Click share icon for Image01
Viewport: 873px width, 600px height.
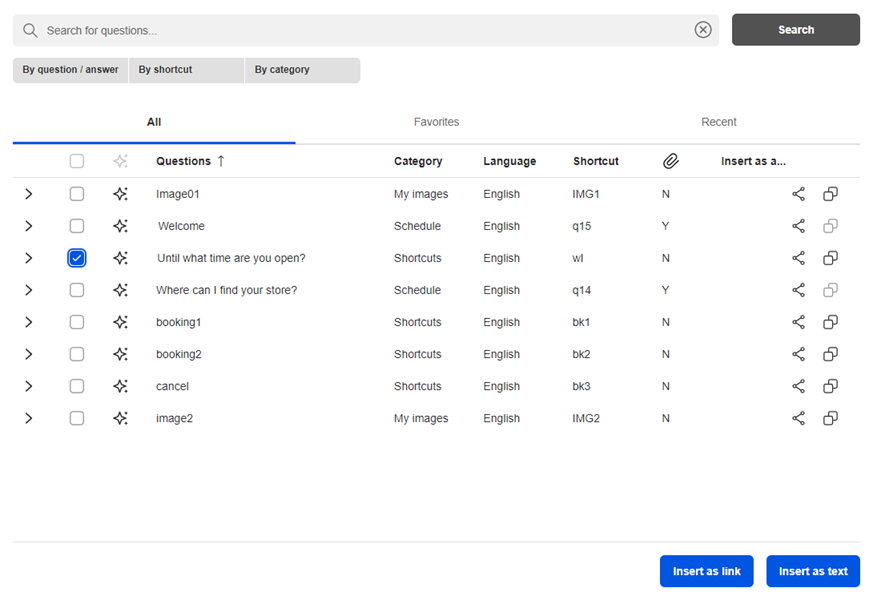[x=798, y=194]
